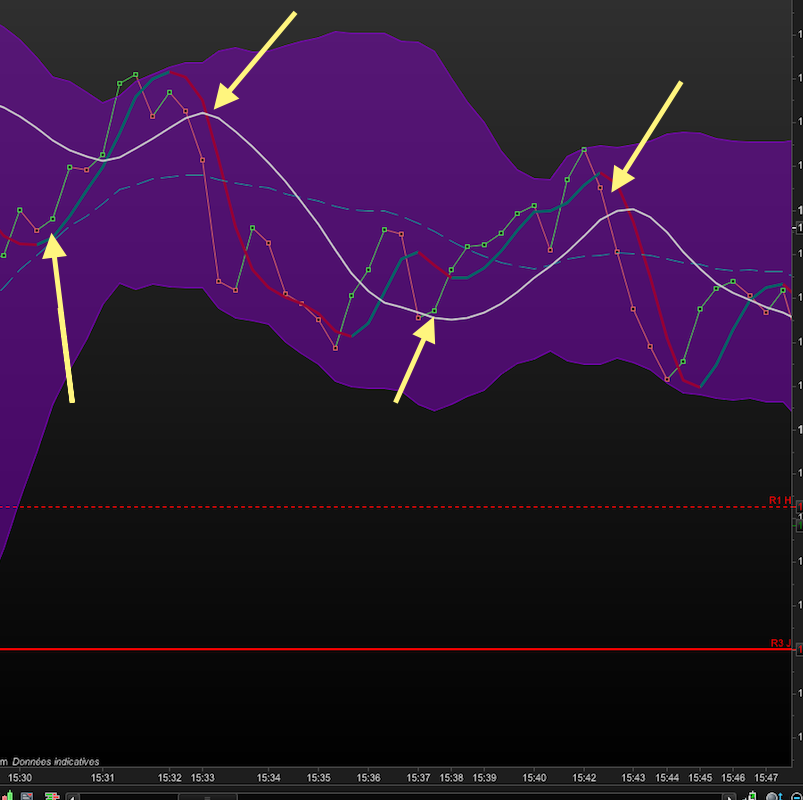Click the R1 H label text
803x800 pixels.
(x=780, y=500)
